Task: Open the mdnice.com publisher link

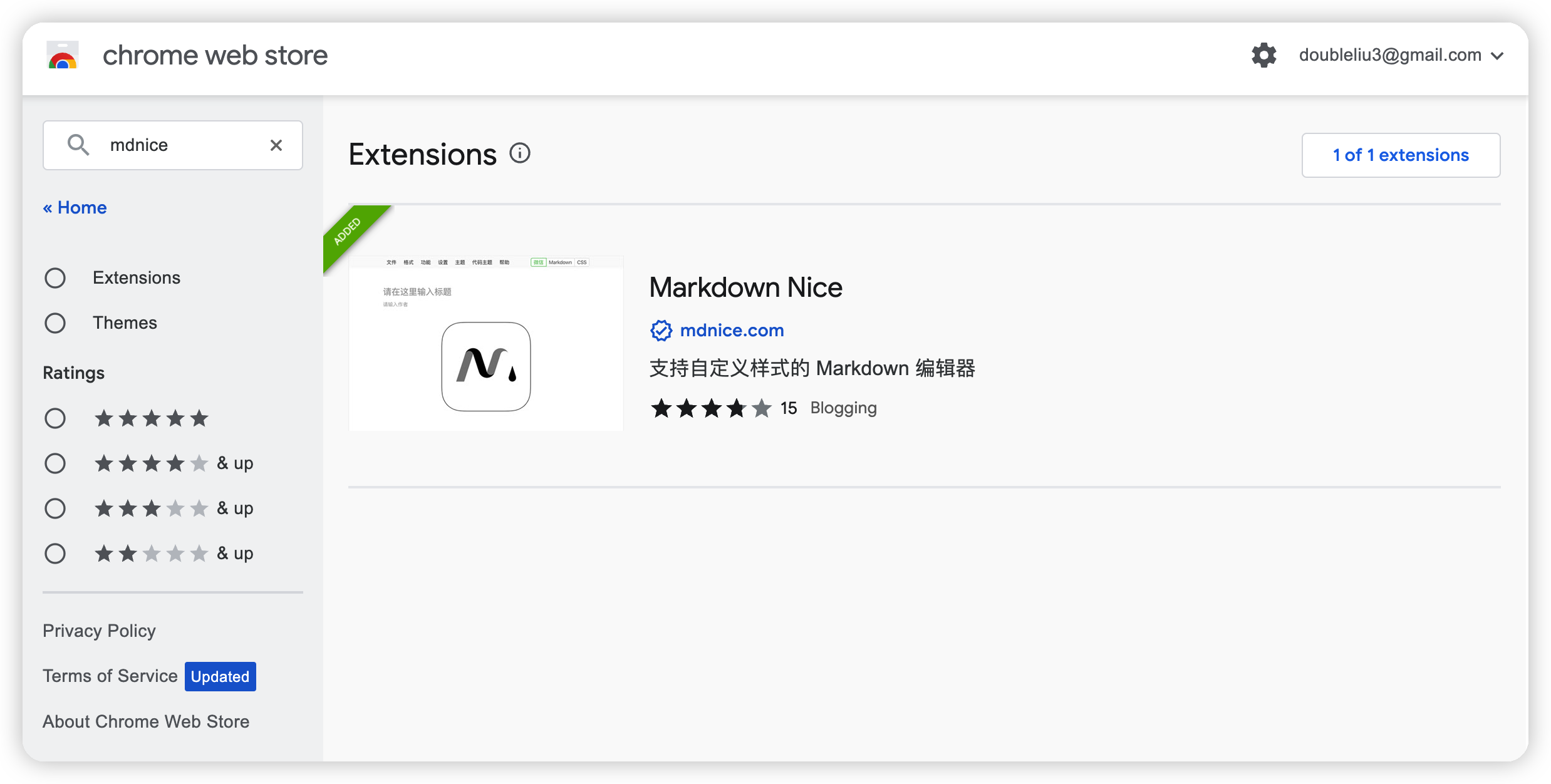Action: pyautogui.click(x=732, y=330)
